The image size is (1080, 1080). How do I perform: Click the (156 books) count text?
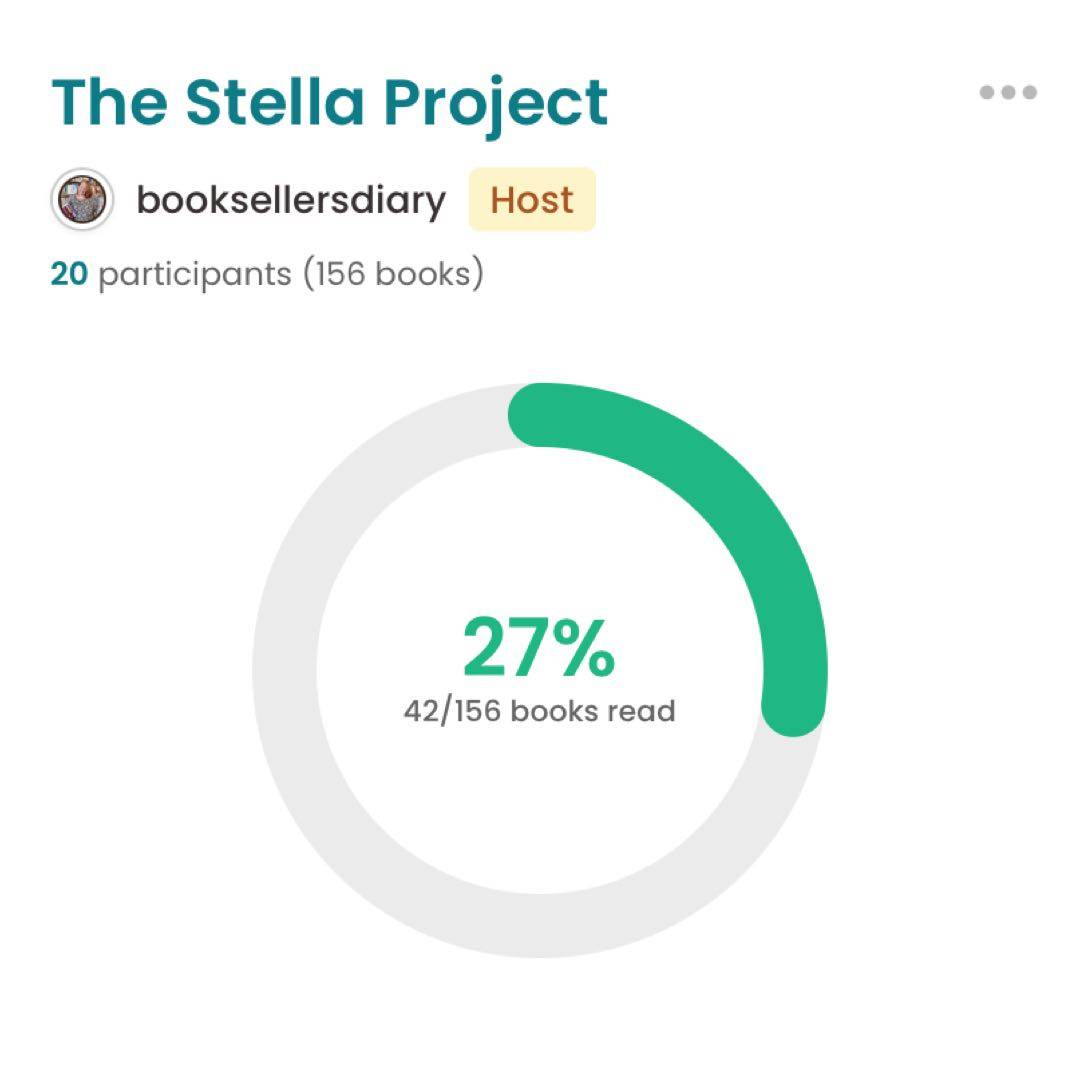click(x=394, y=273)
